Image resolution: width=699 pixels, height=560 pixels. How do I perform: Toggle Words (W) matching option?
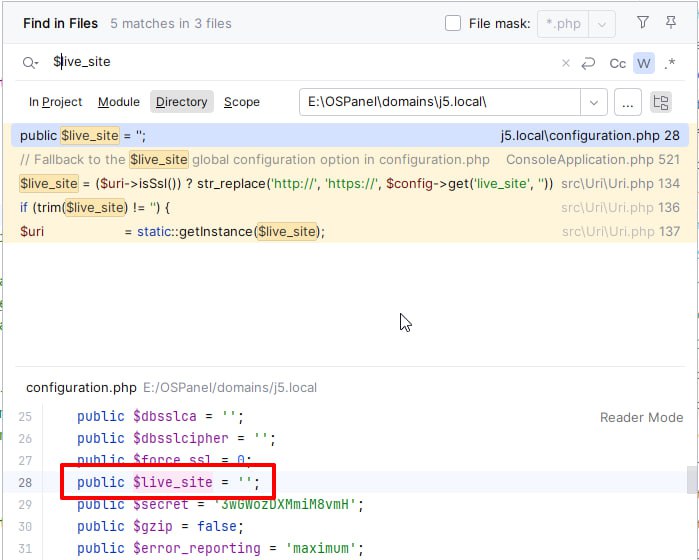(x=644, y=63)
